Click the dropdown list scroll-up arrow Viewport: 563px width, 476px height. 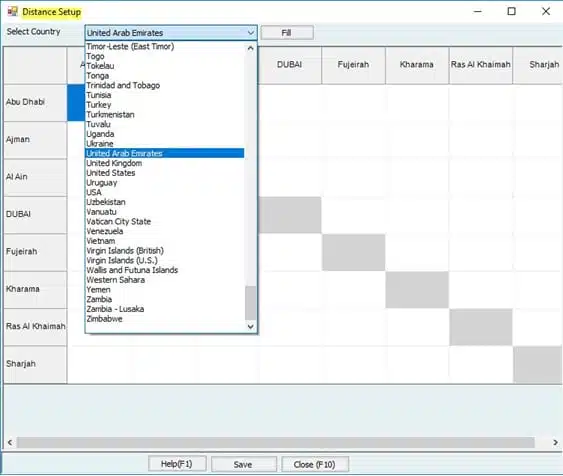(251, 48)
